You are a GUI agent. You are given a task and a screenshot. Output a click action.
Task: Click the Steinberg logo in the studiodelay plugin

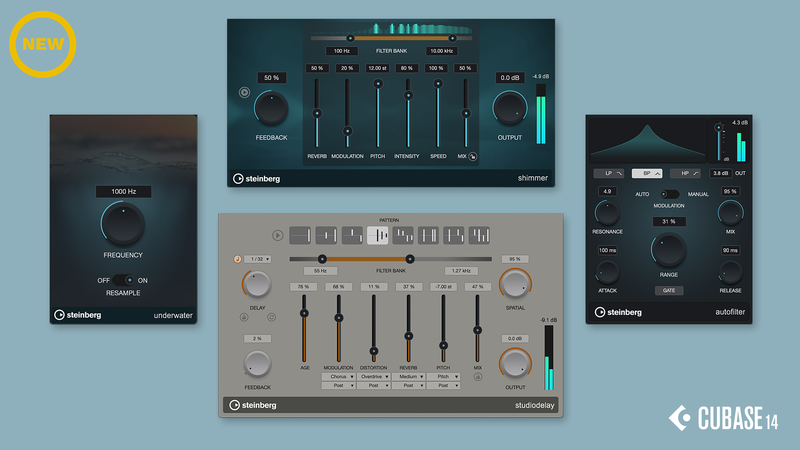coord(253,405)
